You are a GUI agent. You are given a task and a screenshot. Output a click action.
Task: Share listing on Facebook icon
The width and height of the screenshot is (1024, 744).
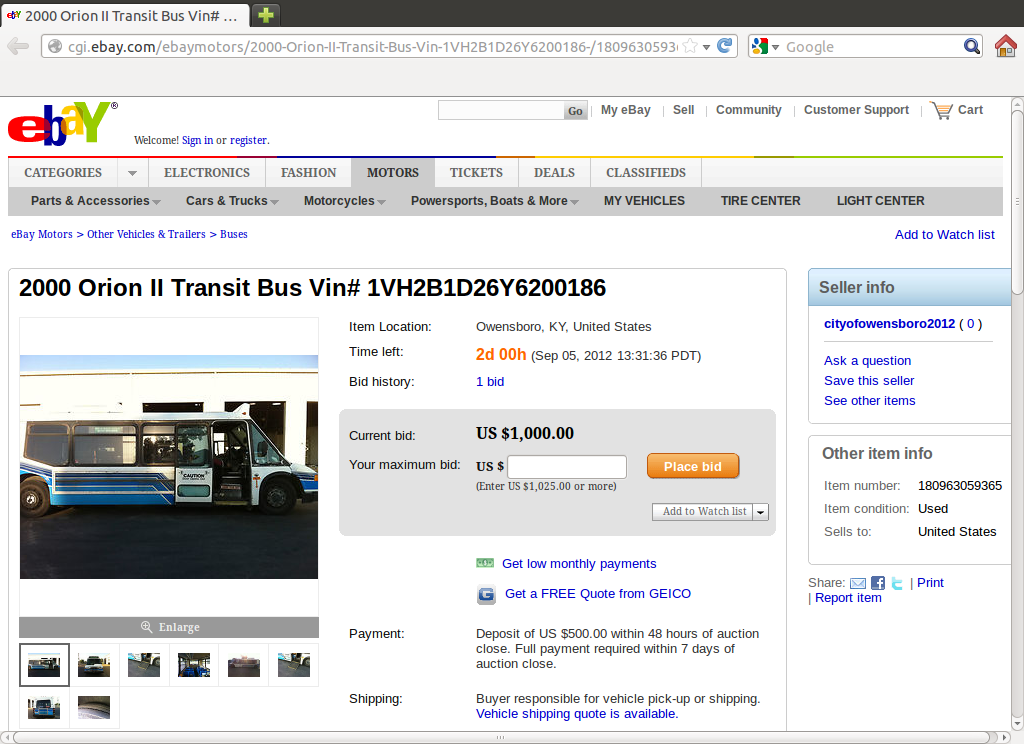878,583
